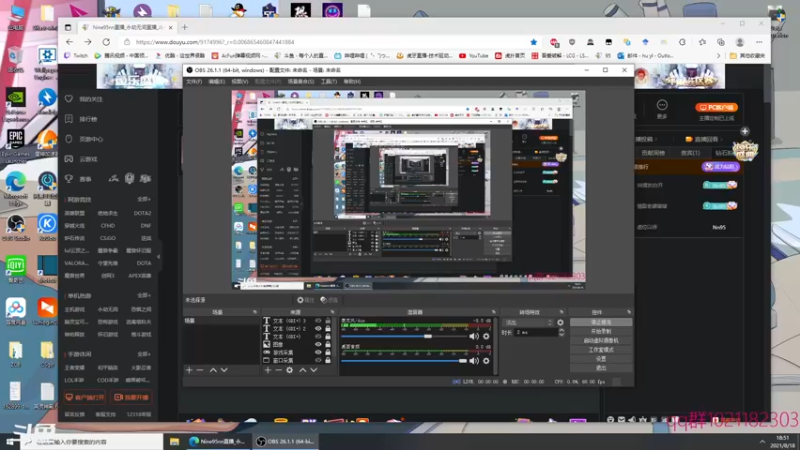The image size is (800, 450).
Task: Mute desktop audio channel speaker icon in mixer
Action: pyautogui.click(x=474, y=361)
